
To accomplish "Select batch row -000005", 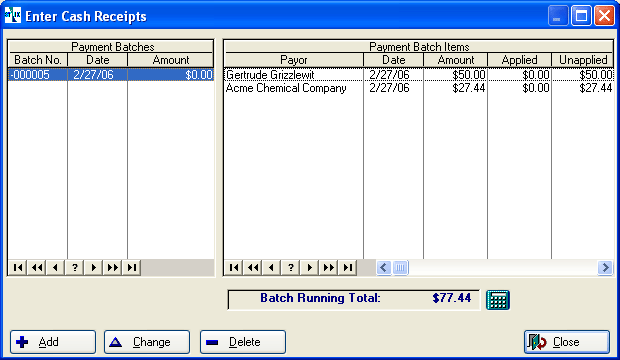I will coord(111,75).
